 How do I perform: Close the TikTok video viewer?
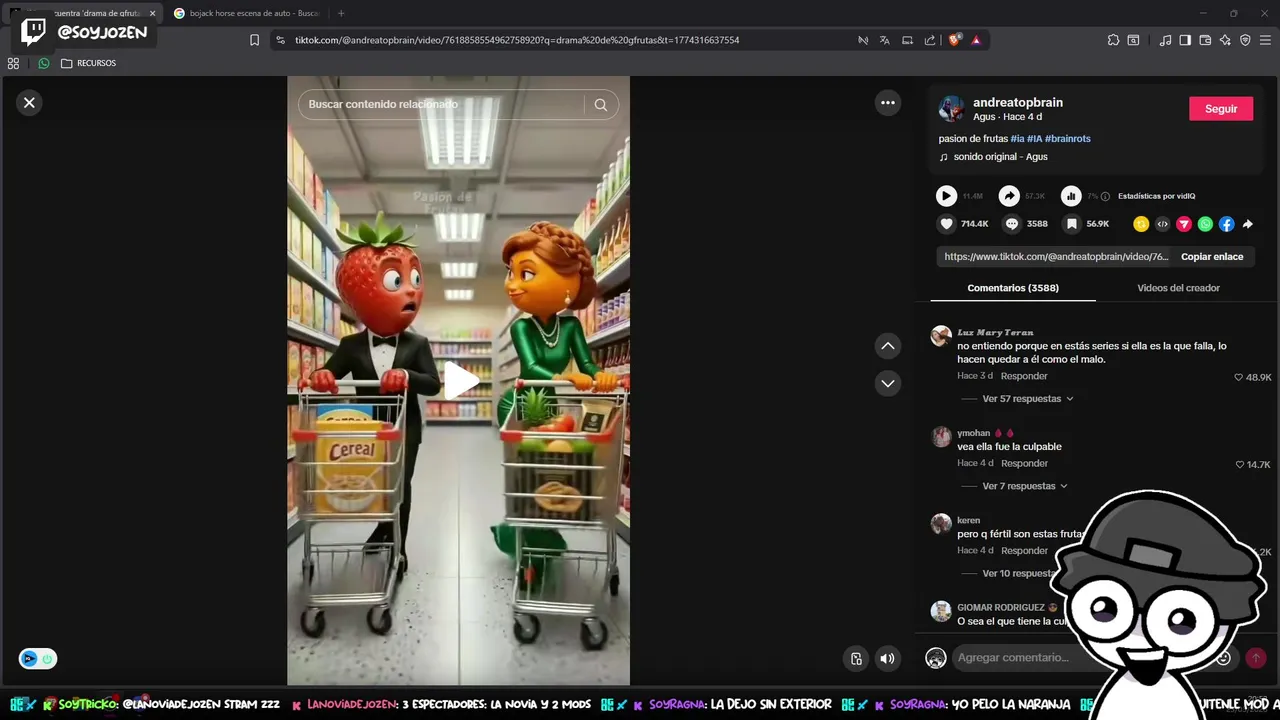pos(29,102)
